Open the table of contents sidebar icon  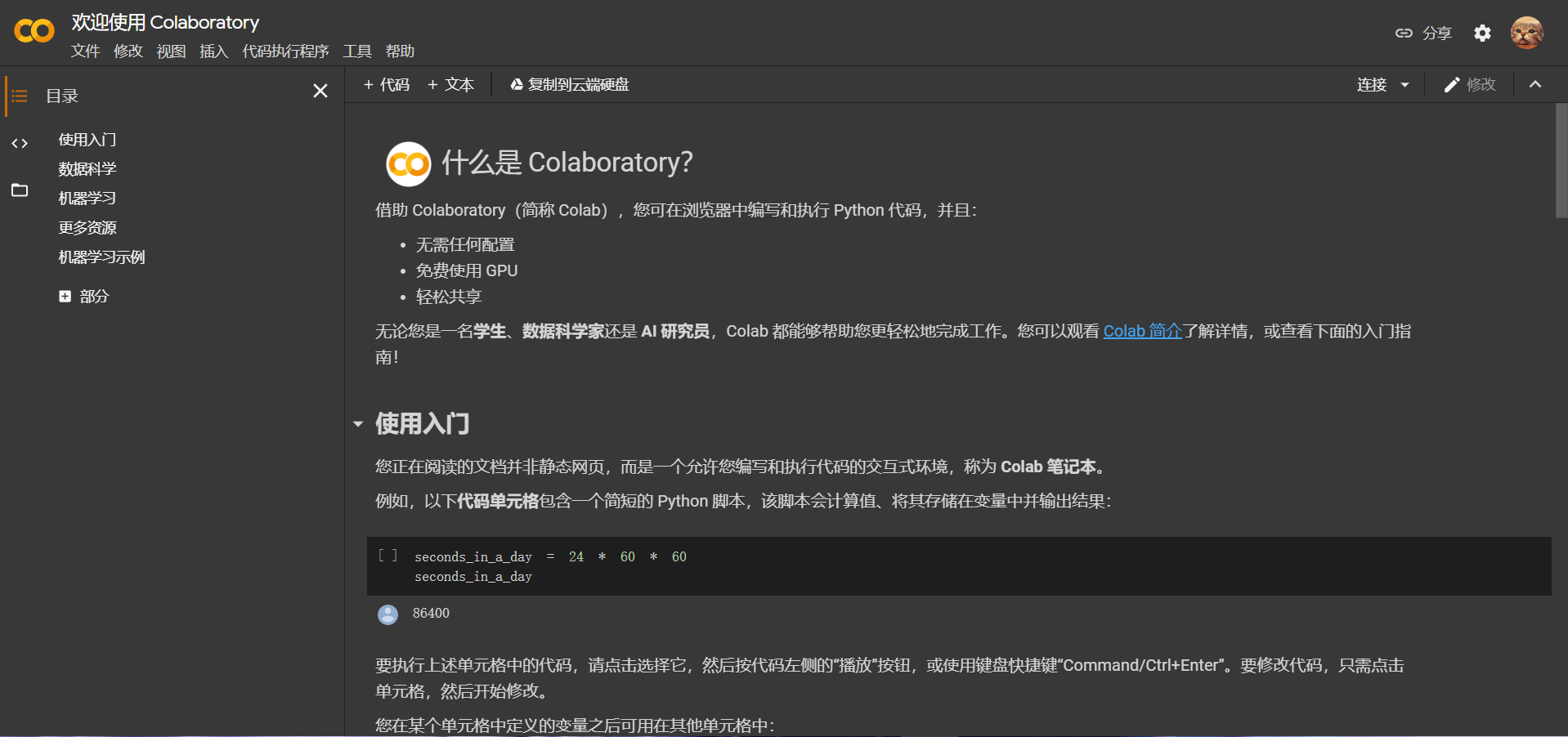(x=20, y=96)
